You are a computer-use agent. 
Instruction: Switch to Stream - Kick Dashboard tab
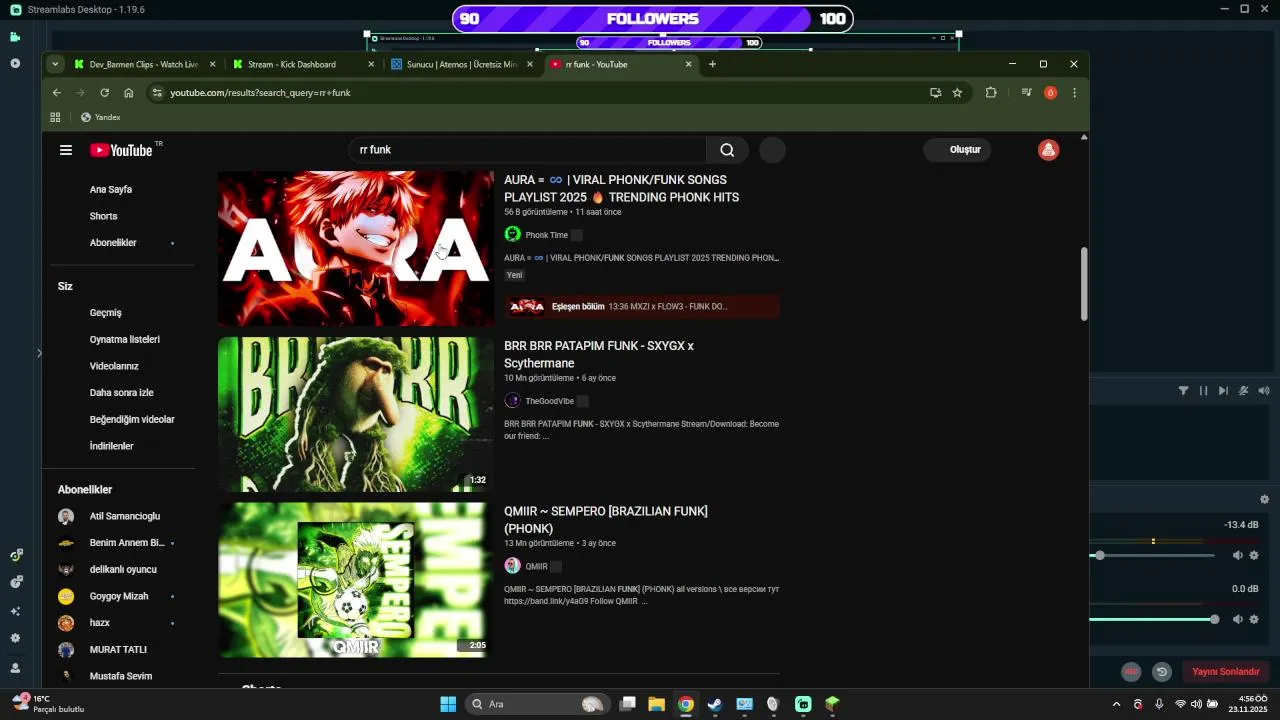click(x=305, y=64)
